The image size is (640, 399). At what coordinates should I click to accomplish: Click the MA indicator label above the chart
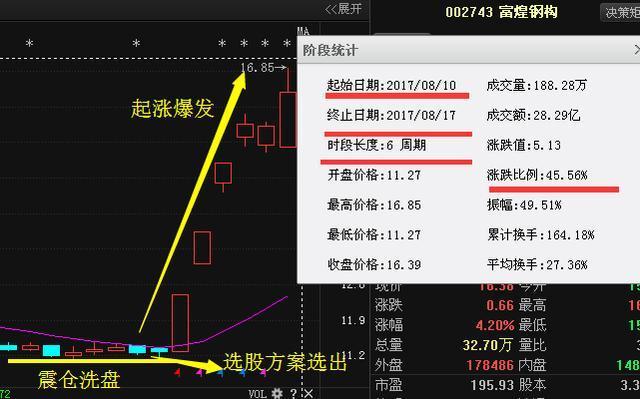tap(303, 31)
